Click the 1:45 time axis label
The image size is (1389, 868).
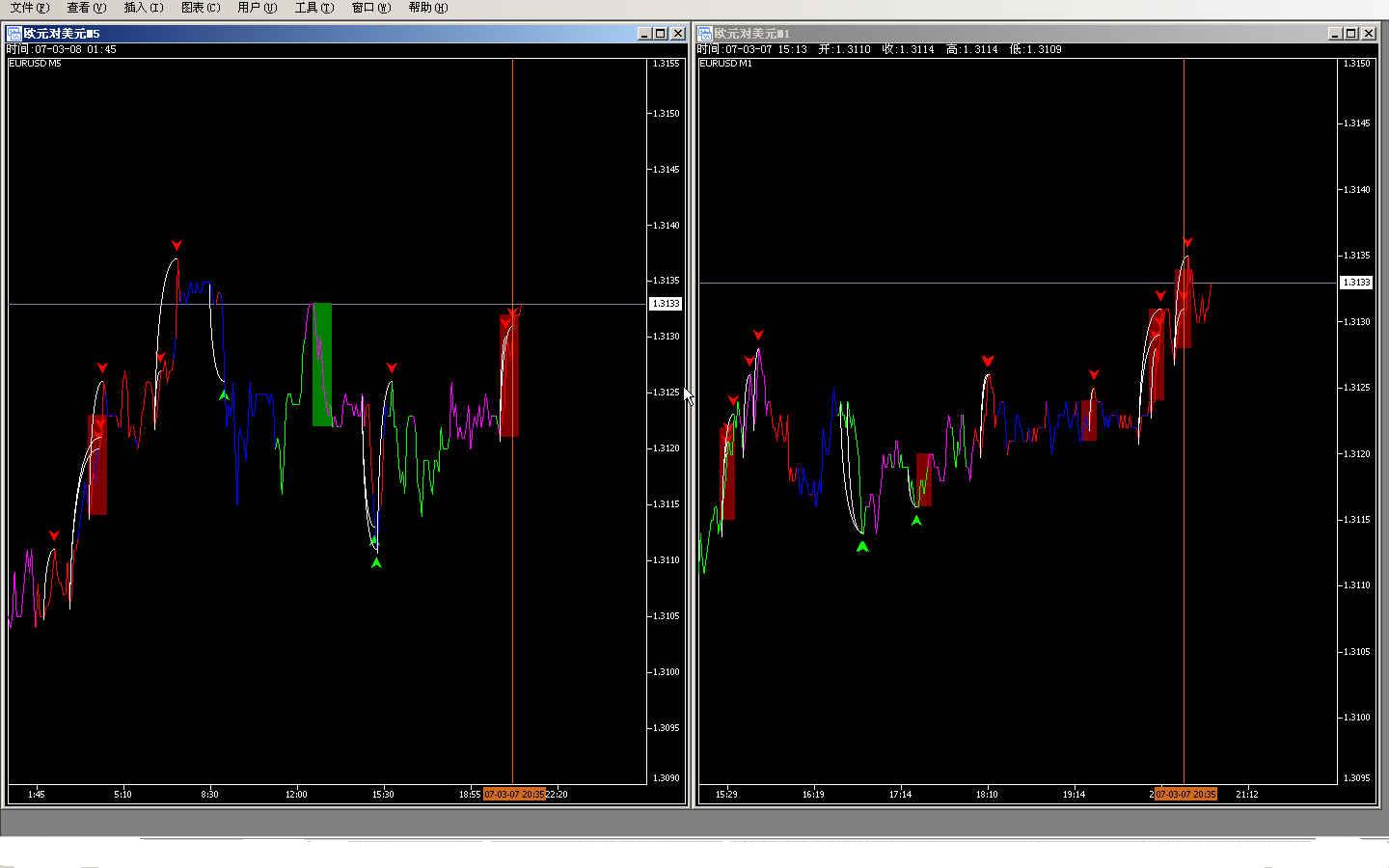37,795
